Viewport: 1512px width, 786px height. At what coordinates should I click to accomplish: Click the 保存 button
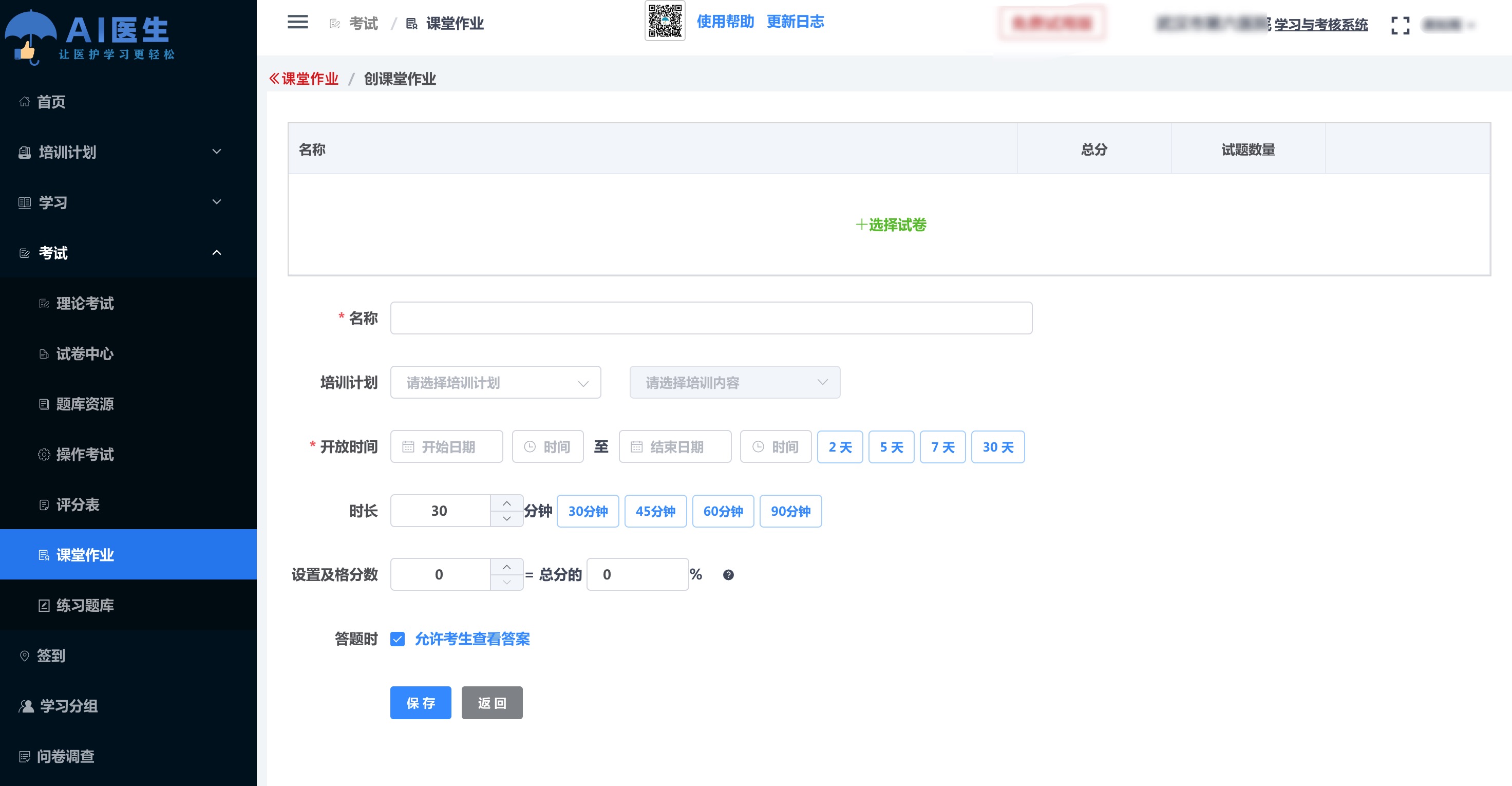420,703
